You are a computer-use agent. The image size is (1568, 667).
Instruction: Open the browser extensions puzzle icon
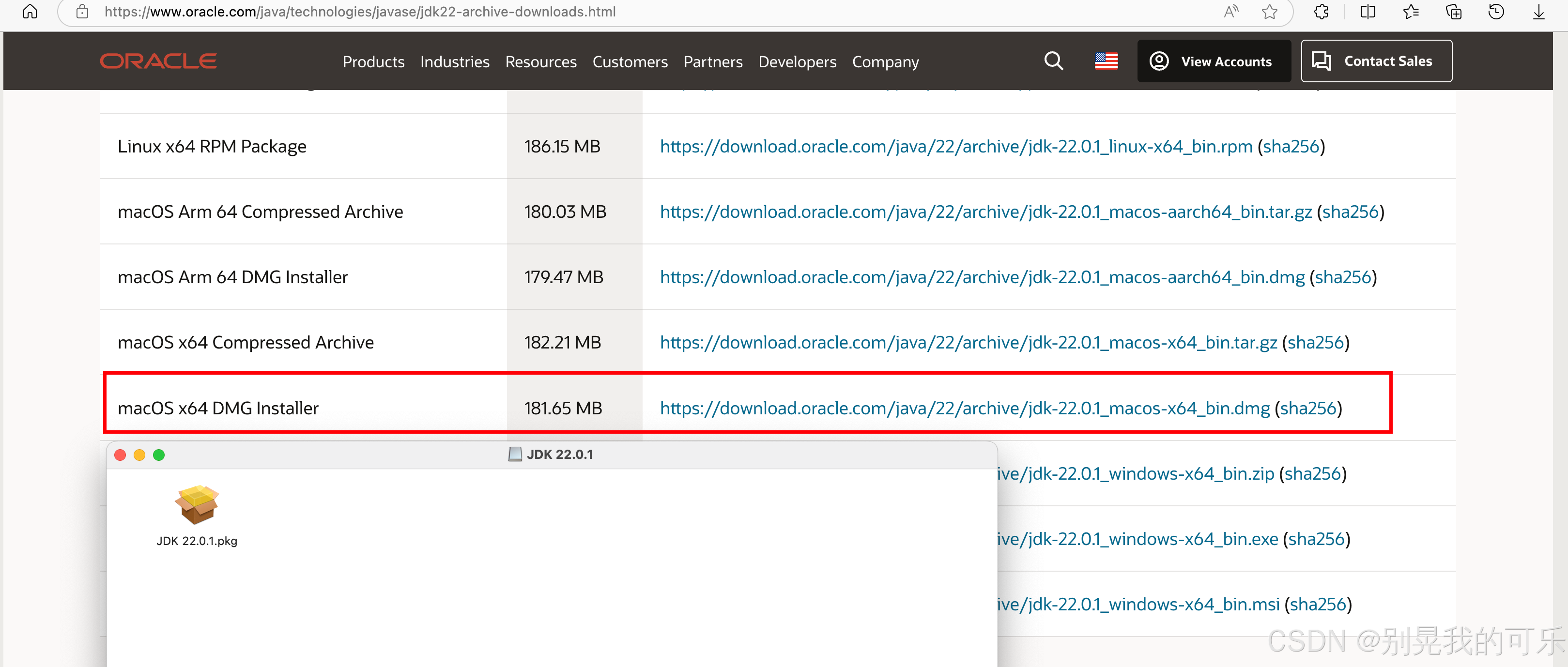(x=1321, y=12)
